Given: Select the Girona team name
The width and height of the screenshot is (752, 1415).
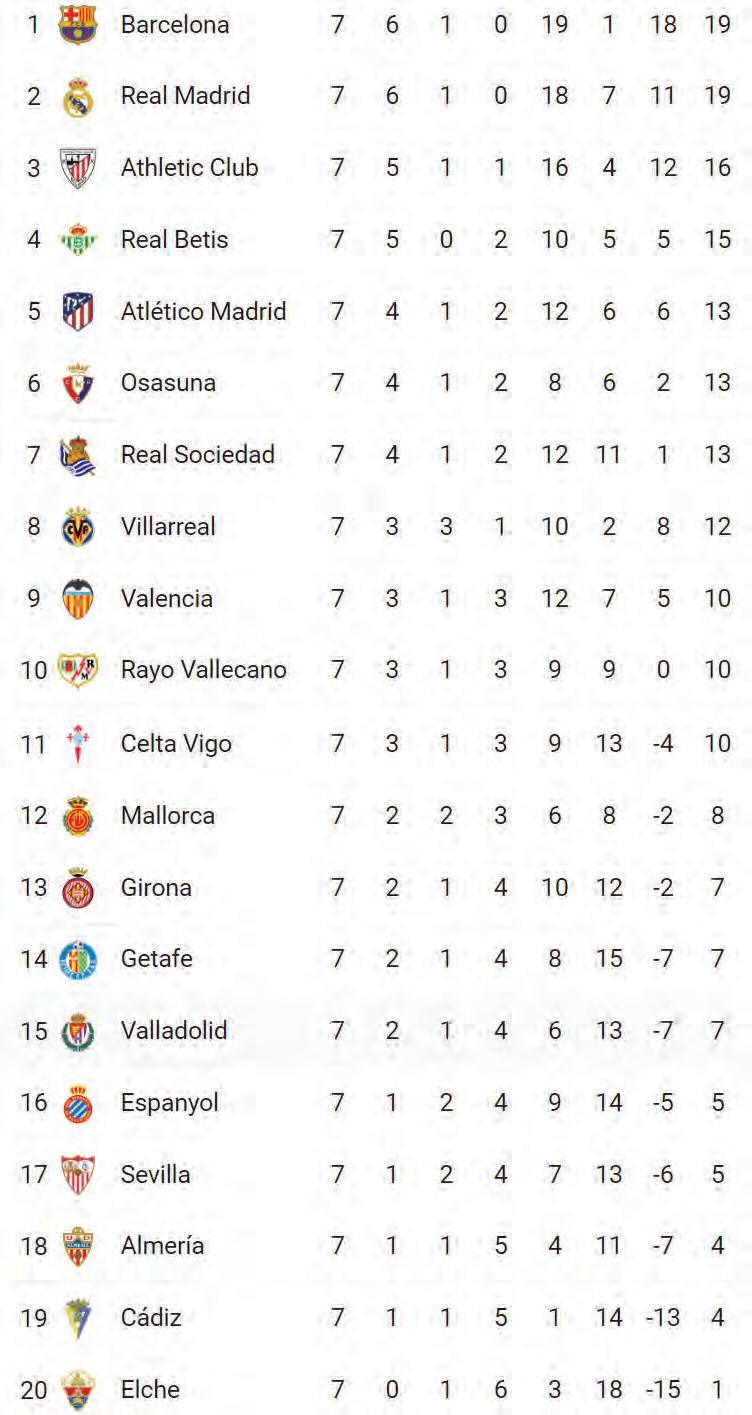Looking at the screenshot, I should click(x=156, y=888).
